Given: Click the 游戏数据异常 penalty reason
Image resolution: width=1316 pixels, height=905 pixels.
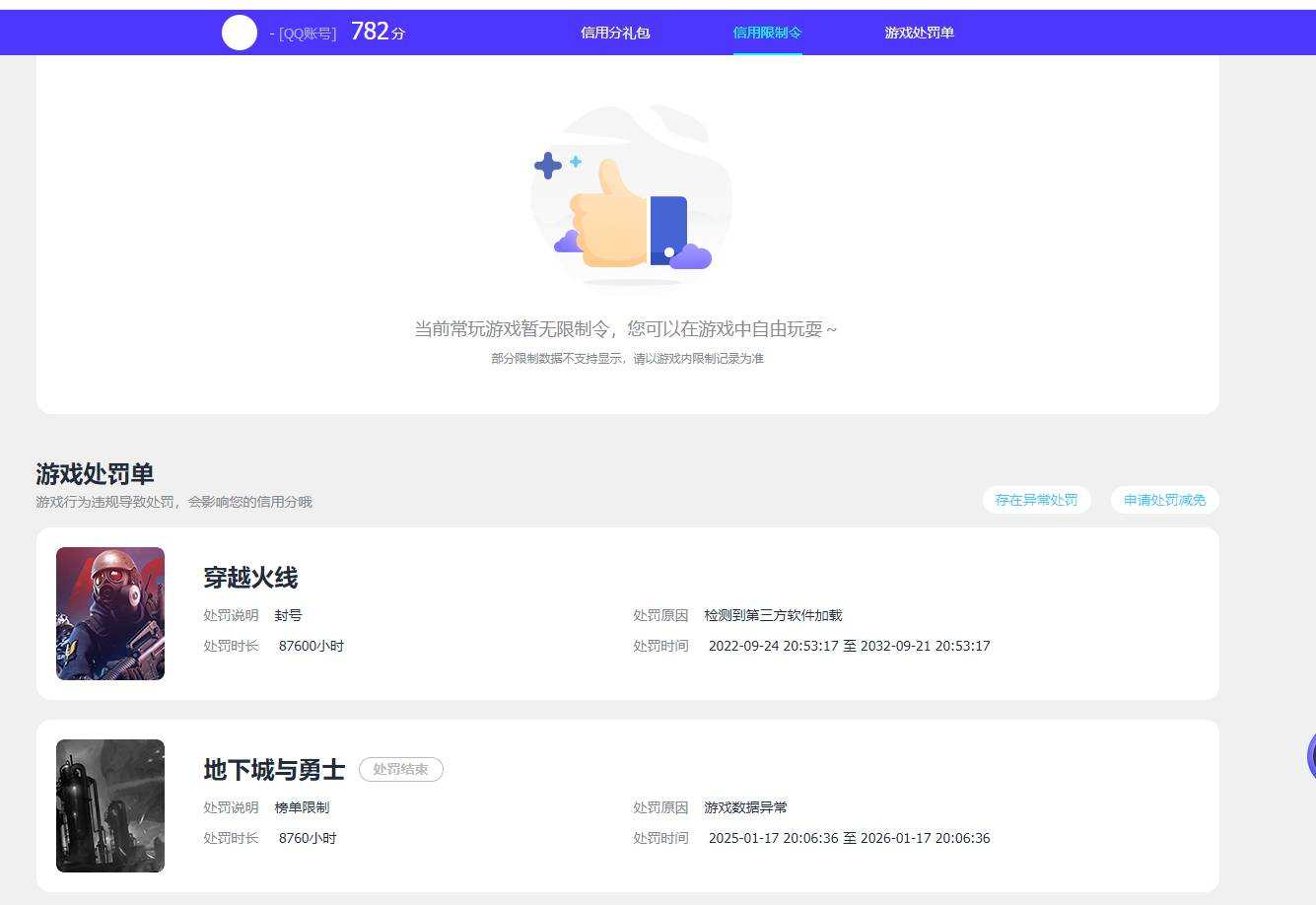Looking at the screenshot, I should 745,807.
